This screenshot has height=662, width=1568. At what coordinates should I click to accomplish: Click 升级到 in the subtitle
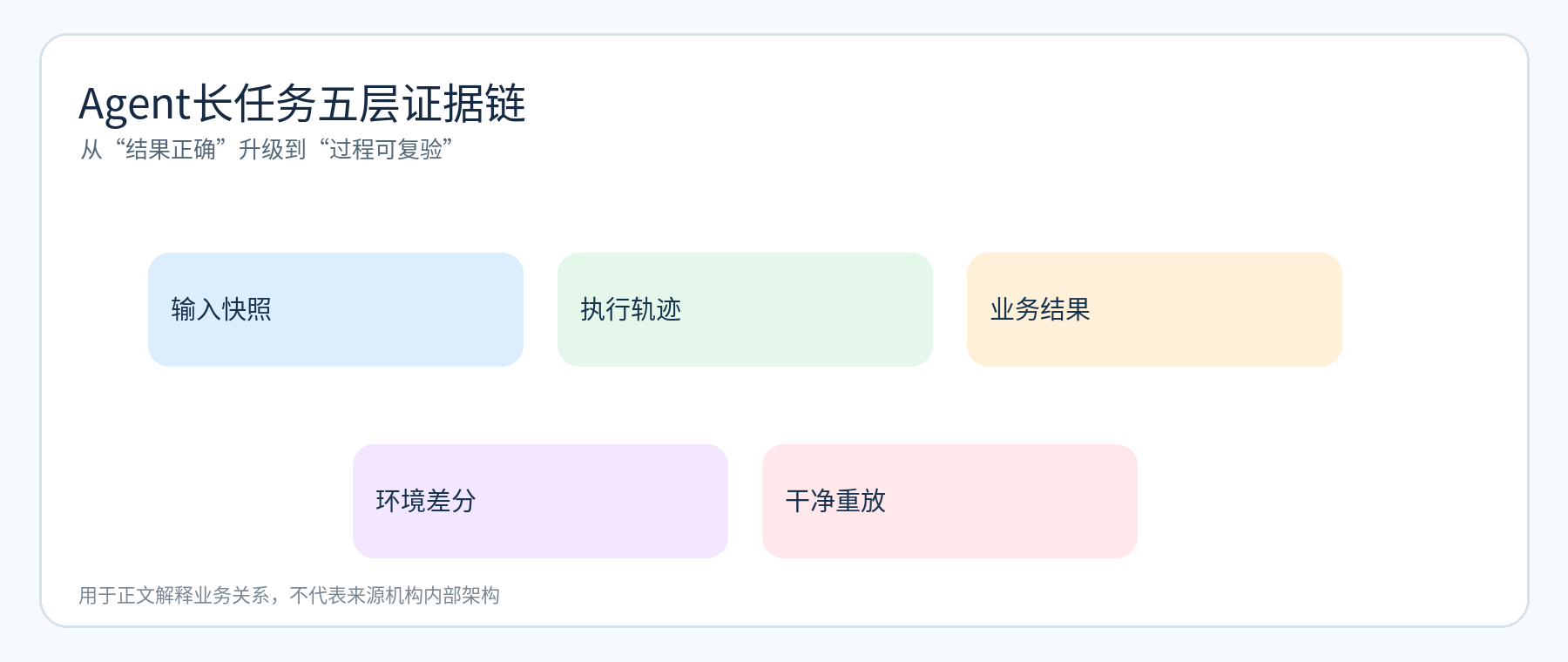click(273, 150)
